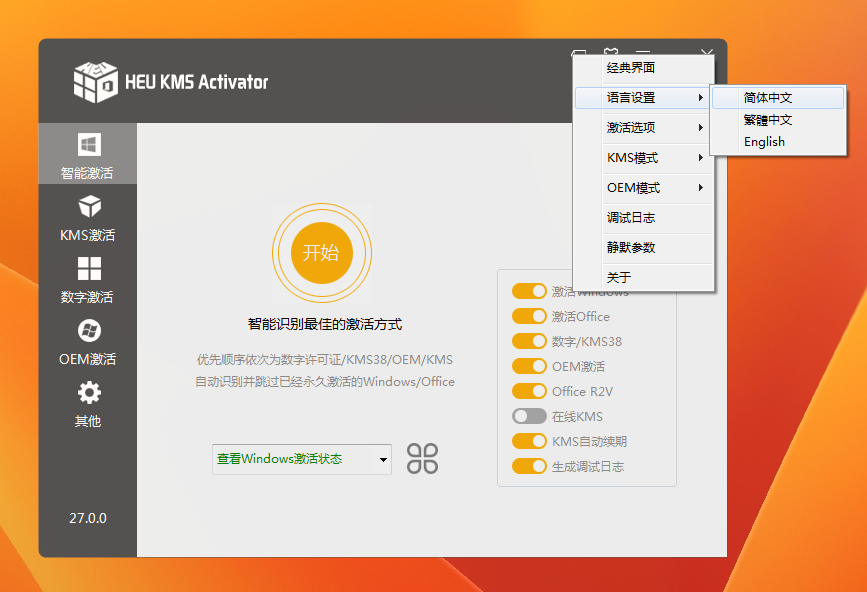The image size is (867, 592).
Task: Click the HEU KMS Activator title text
Action: point(196,82)
